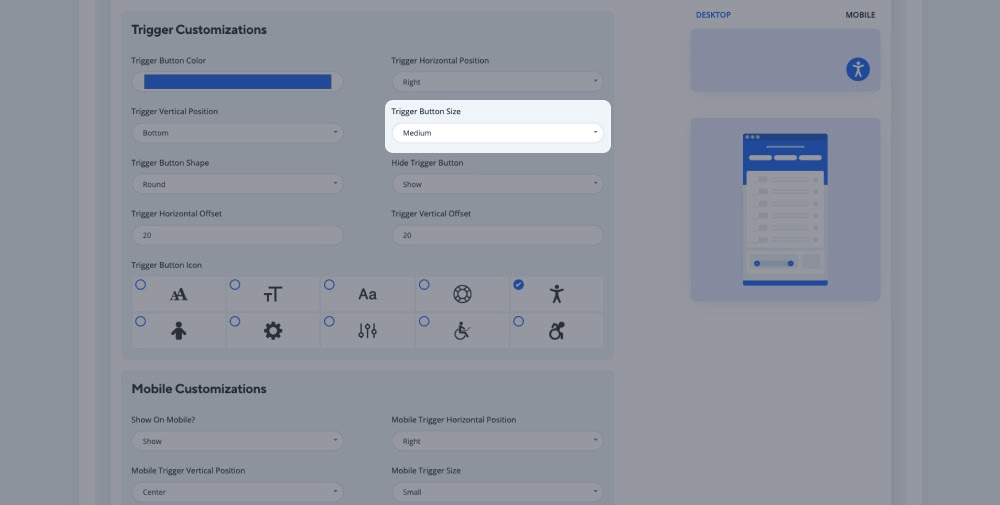
Task: Select the radio beside the Aa icon
Action: click(329, 284)
